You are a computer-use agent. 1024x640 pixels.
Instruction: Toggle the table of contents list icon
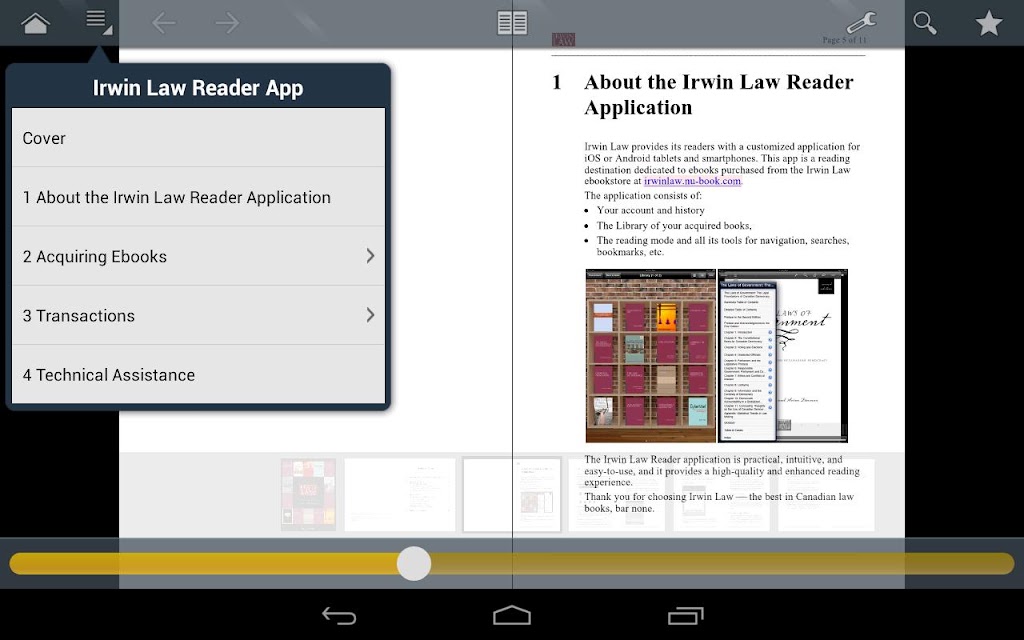pos(98,22)
